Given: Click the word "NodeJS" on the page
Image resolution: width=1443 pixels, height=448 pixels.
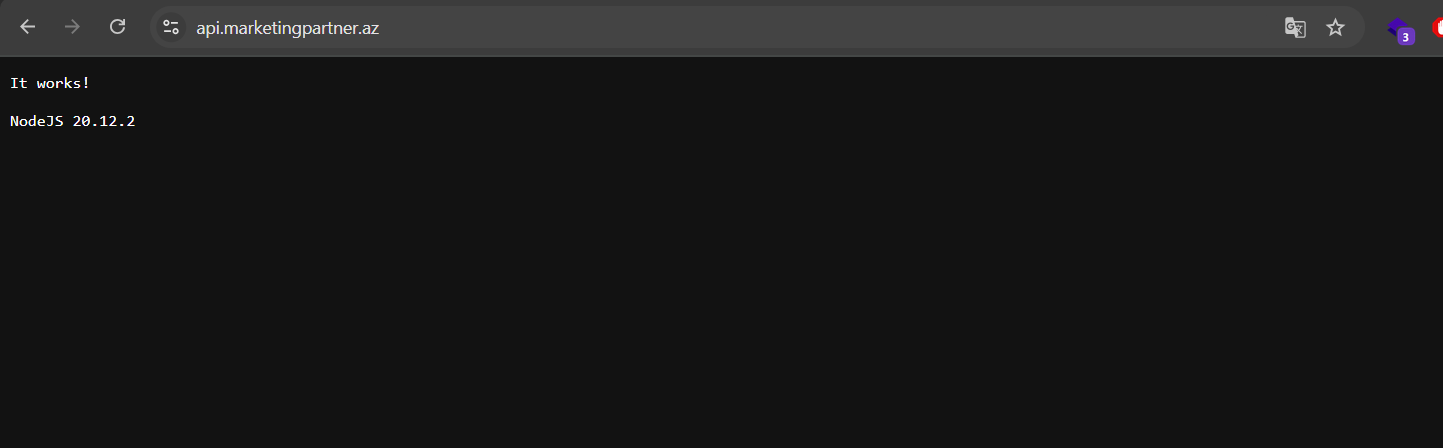Looking at the screenshot, I should coord(37,121).
